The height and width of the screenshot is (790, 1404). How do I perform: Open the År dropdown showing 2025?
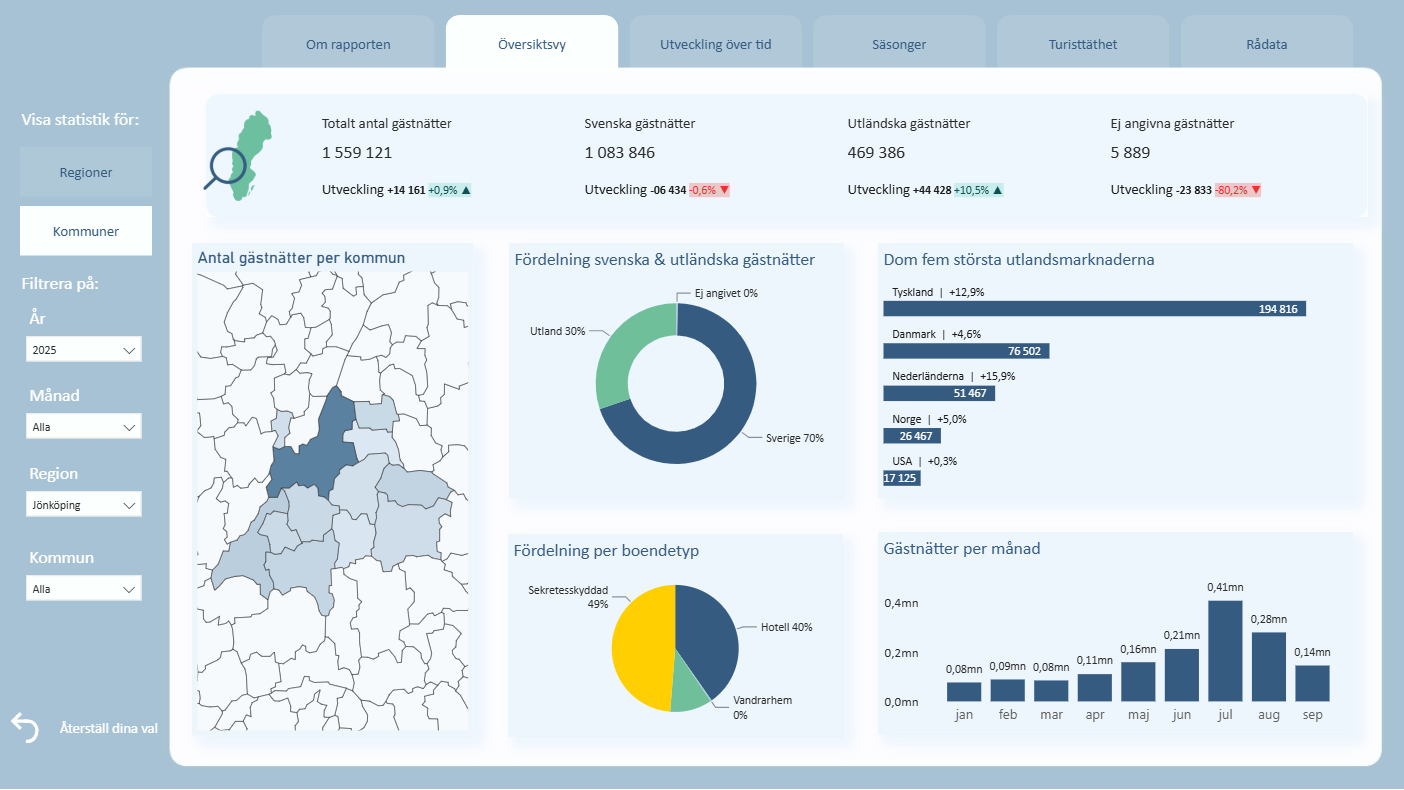click(x=84, y=350)
